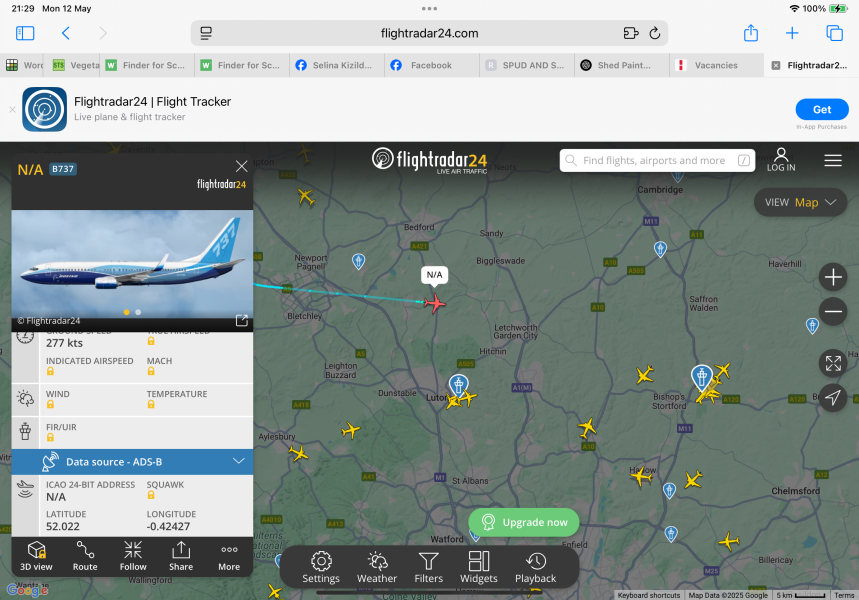
Task: Show all tabs overview
Action: click(834, 33)
